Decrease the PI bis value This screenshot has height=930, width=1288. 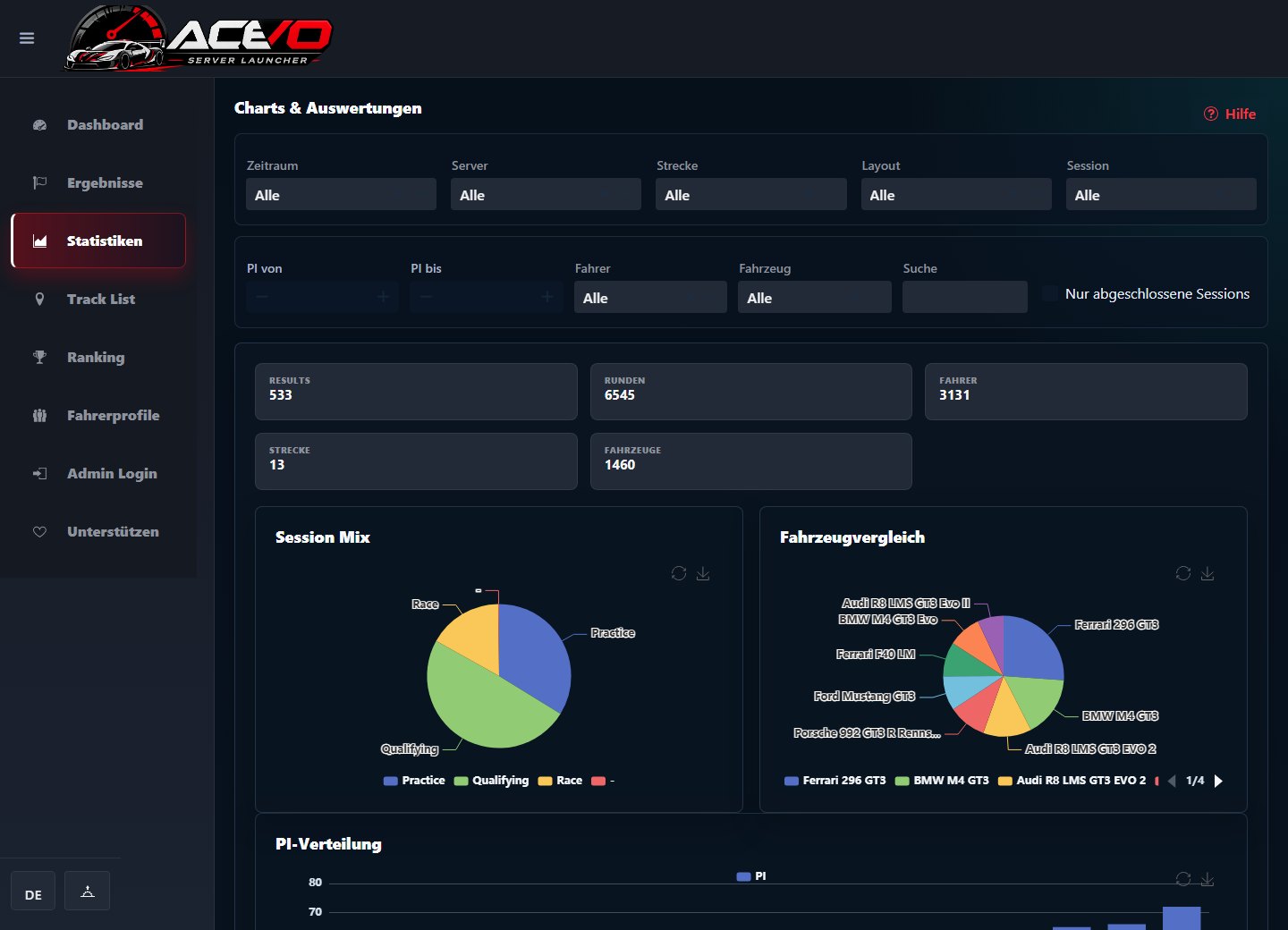point(426,297)
